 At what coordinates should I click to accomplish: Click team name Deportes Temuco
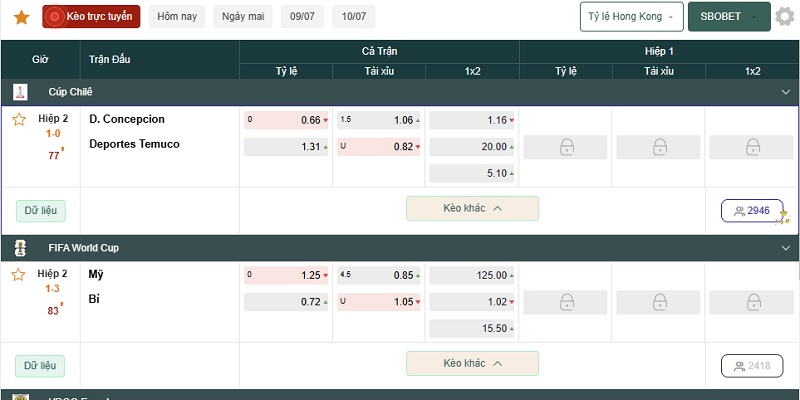(x=135, y=144)
